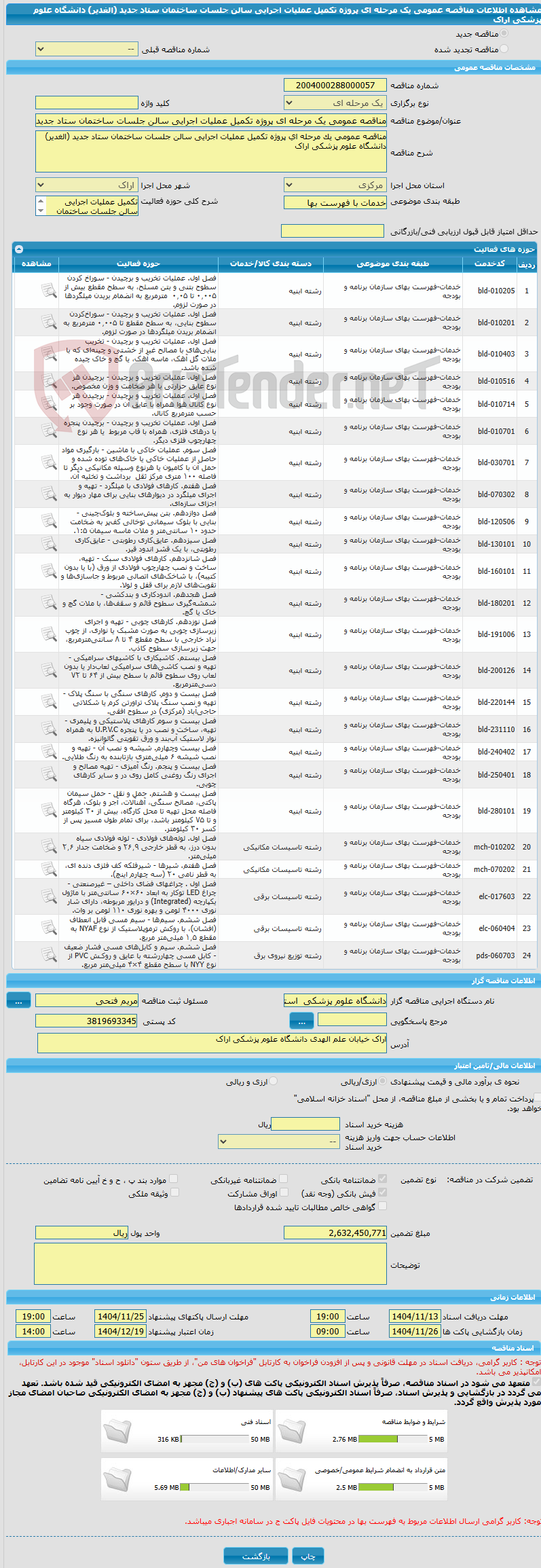
Task: Open view icon for row bld-070302
Action: pyautogui.click(x=49, y=494)
